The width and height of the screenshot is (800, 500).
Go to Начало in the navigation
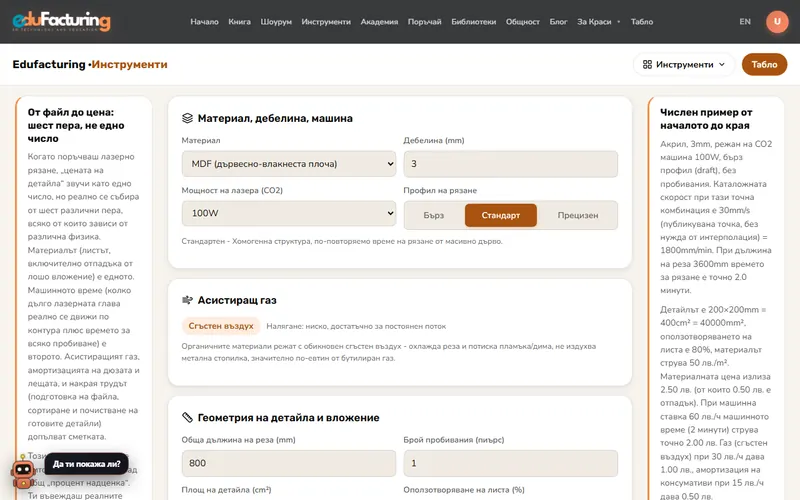pyautogui.click(x=204, y=22)
